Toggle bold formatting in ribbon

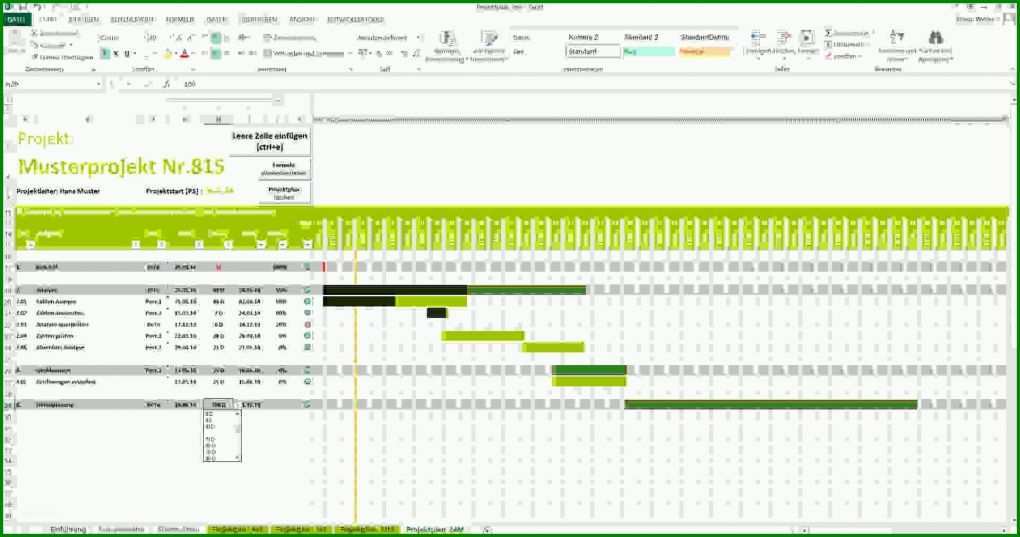coord(104,53)
